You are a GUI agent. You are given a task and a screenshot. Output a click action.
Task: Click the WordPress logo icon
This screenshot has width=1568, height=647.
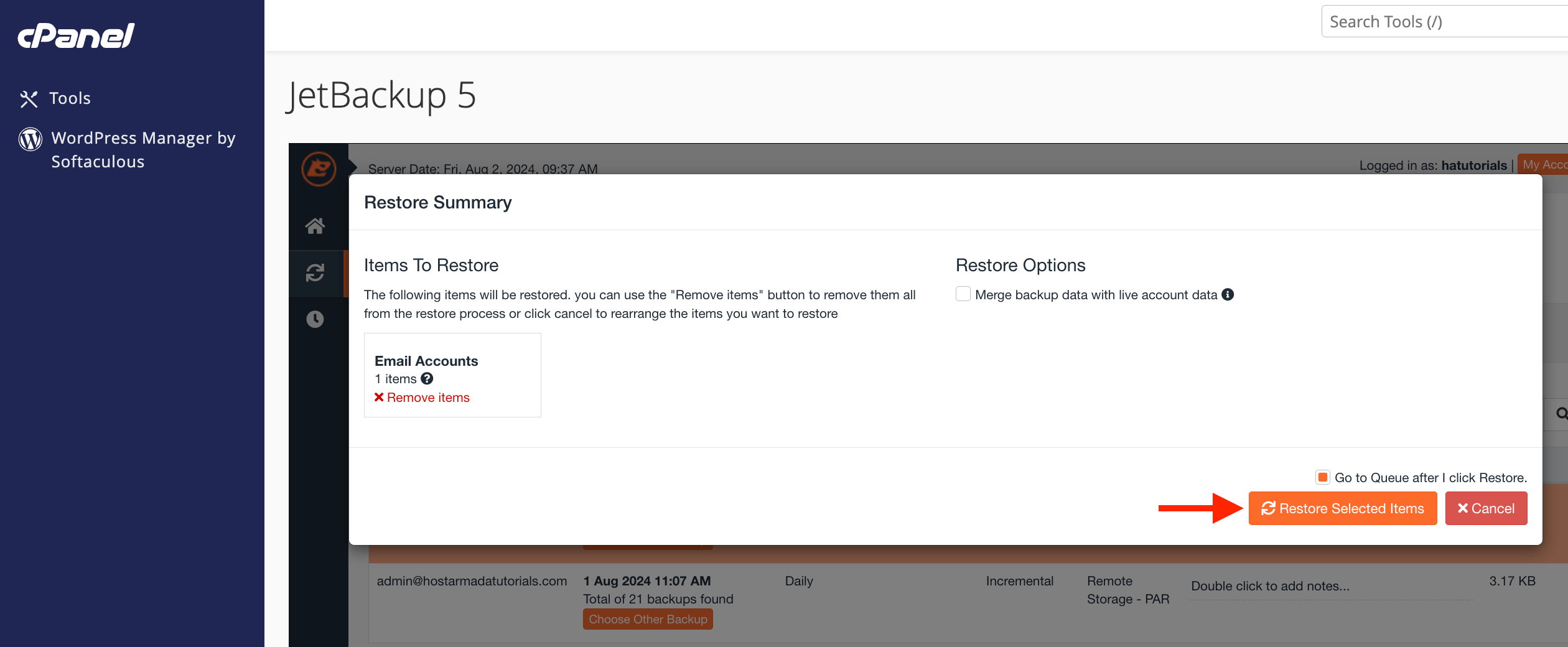pyautogui.click(x=30, y=139)
